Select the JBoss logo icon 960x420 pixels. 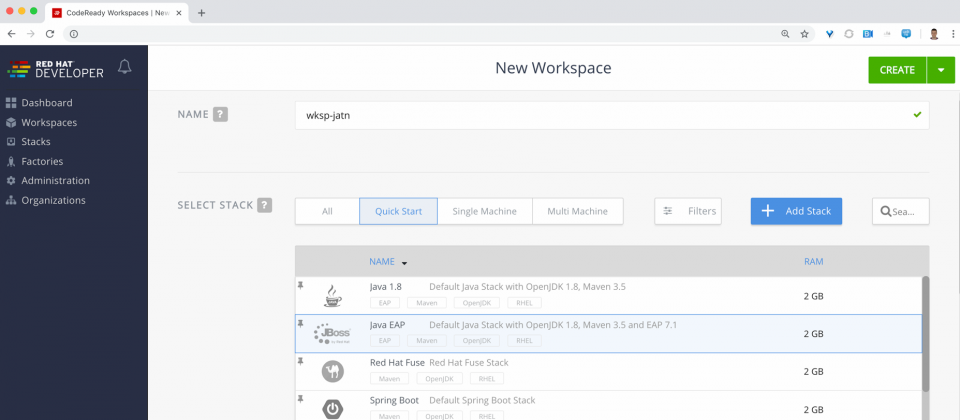coord(332,334)
